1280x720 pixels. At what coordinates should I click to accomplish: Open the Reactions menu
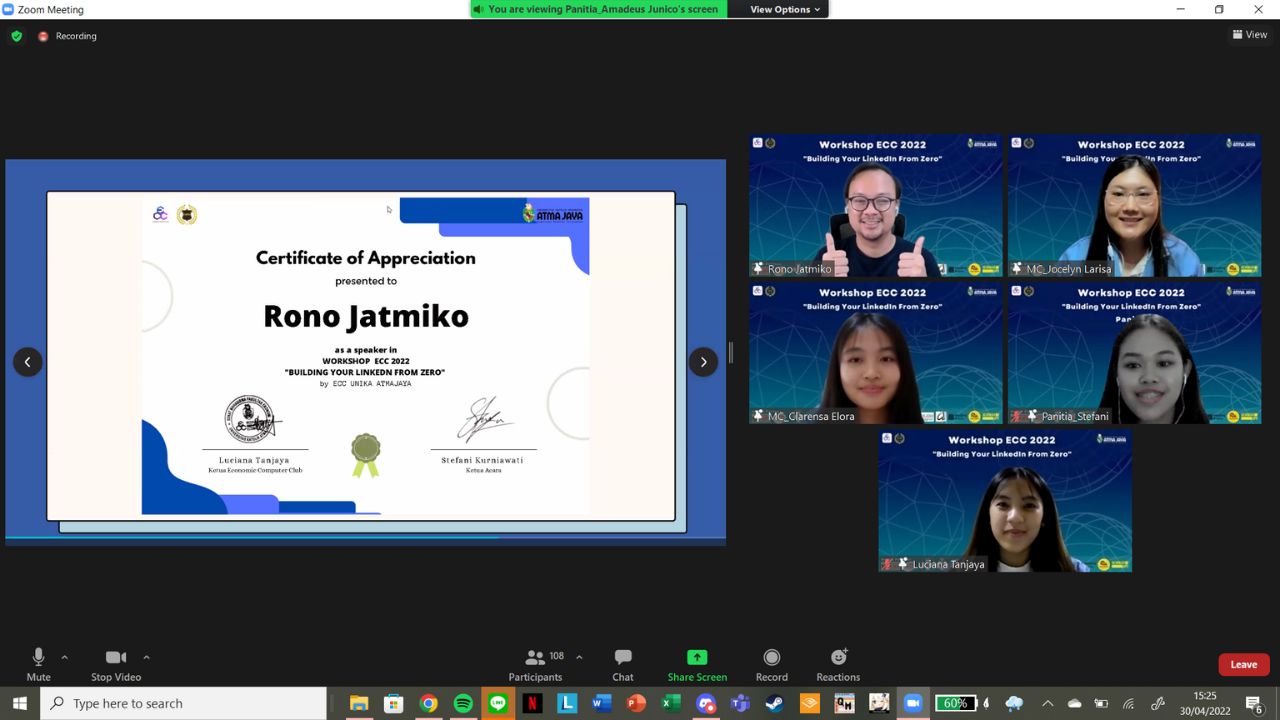838,665
